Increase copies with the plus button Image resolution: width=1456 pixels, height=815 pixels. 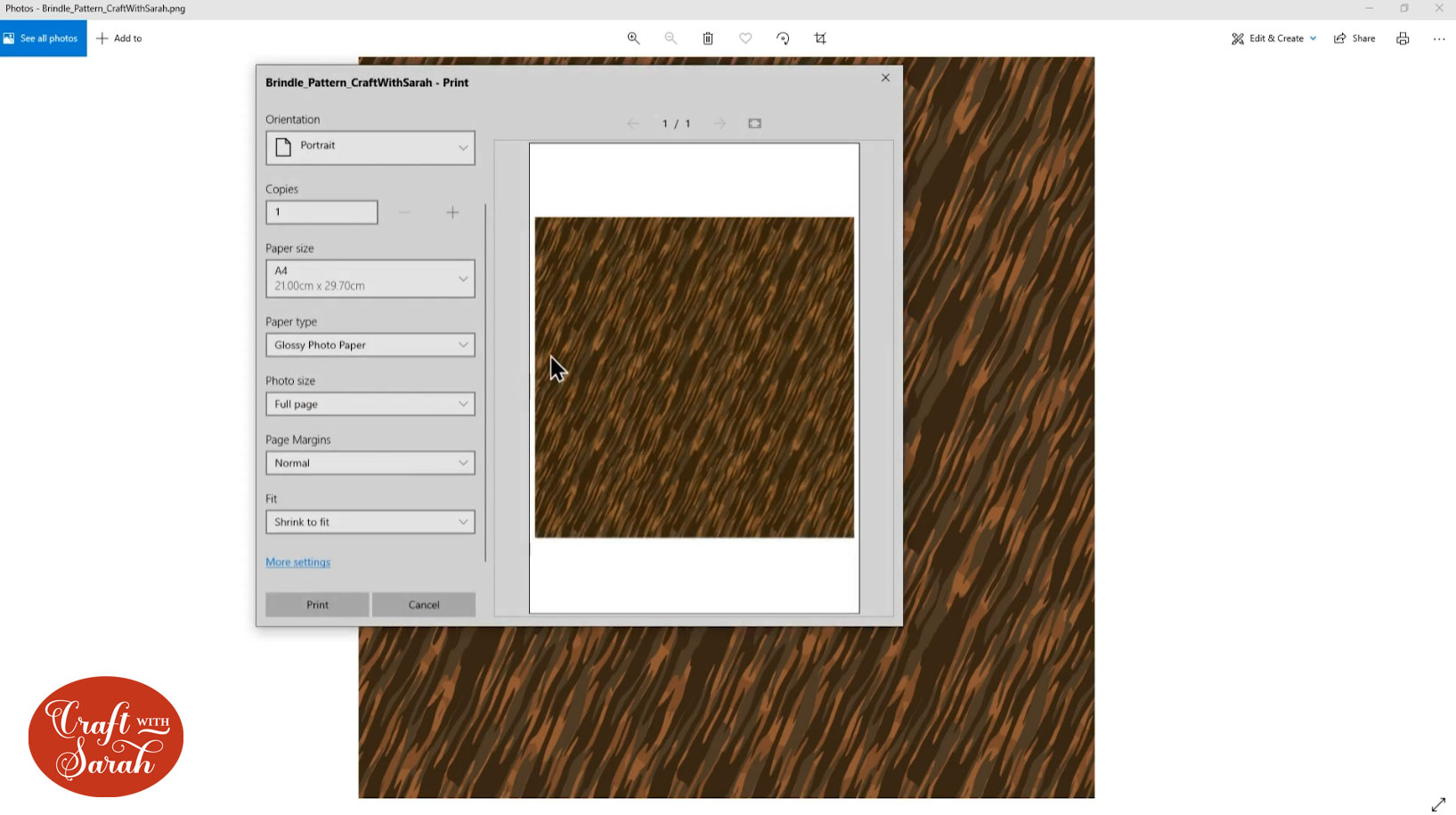click(x=452, y=212)
